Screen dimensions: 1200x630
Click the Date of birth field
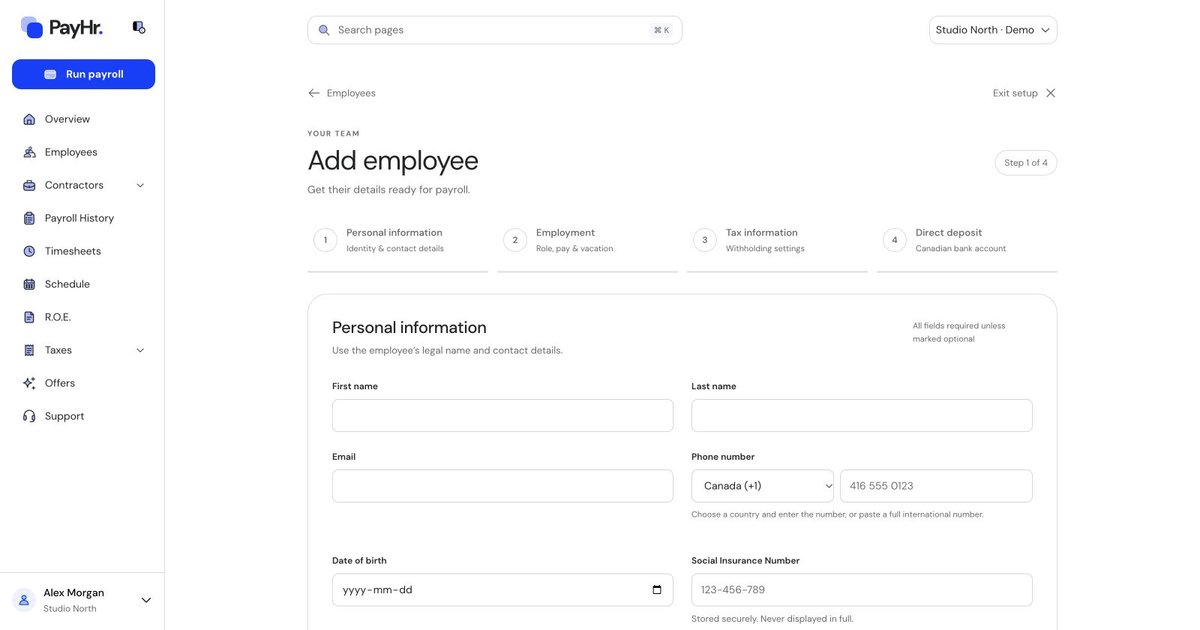coord(503,590)
